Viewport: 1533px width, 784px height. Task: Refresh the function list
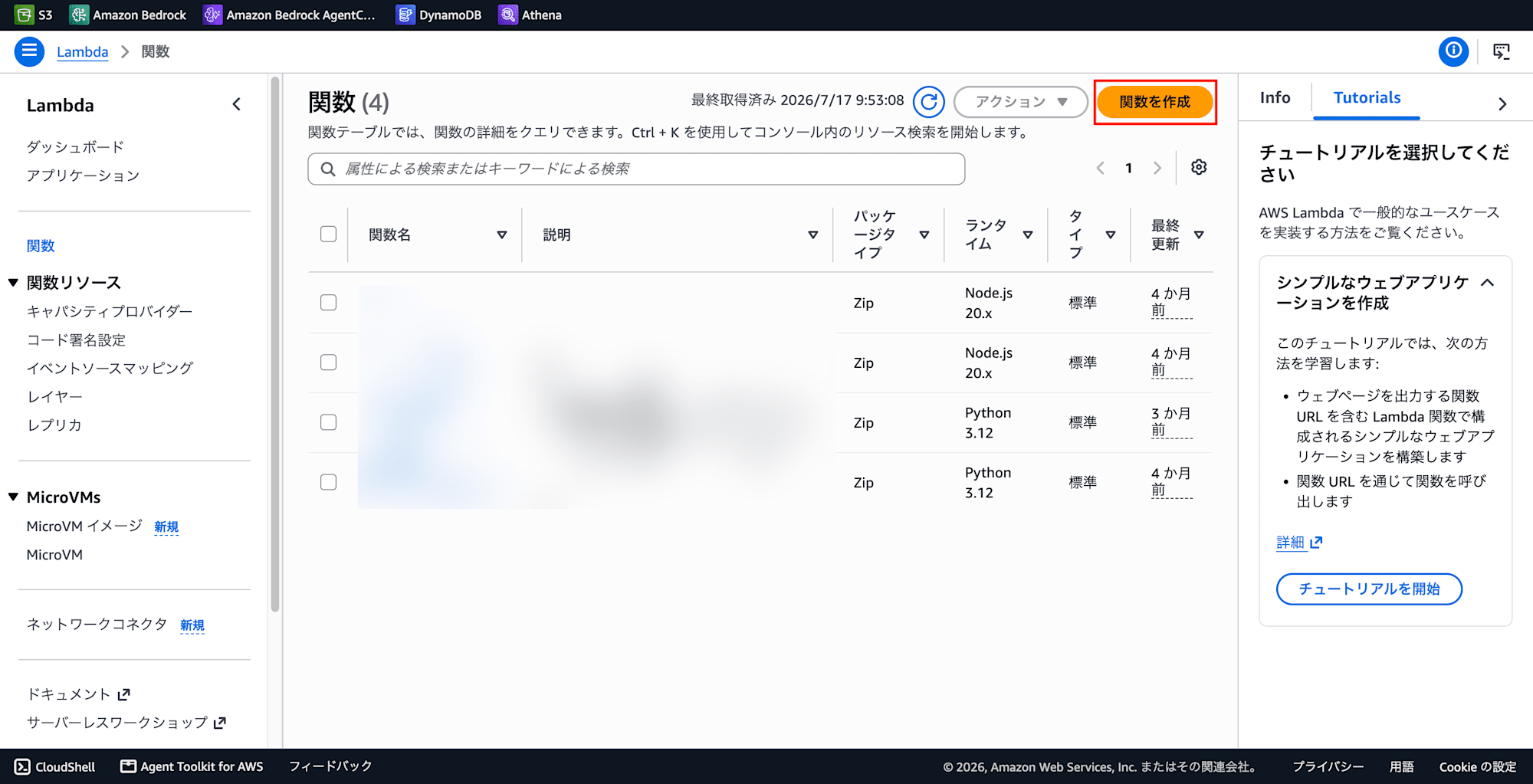[x=928, y=102]
